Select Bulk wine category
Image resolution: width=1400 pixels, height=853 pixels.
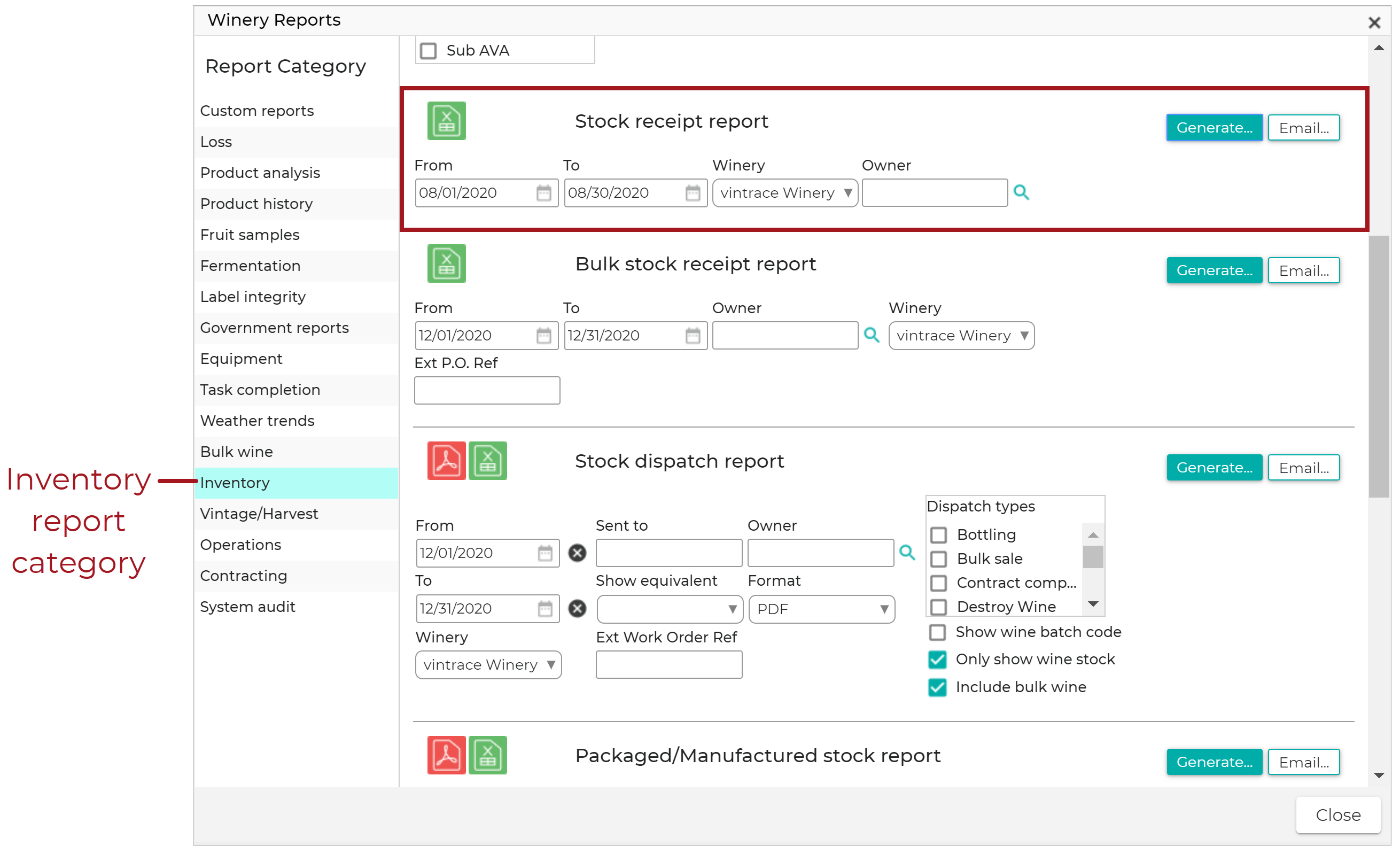pyautogui.click(x=297, y=452)
